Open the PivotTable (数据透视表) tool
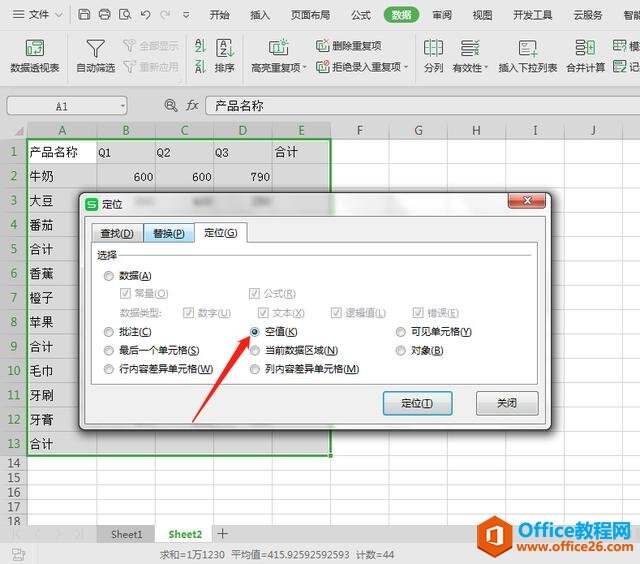The height and width of the screenshot is (564, 640). point(35,56)
